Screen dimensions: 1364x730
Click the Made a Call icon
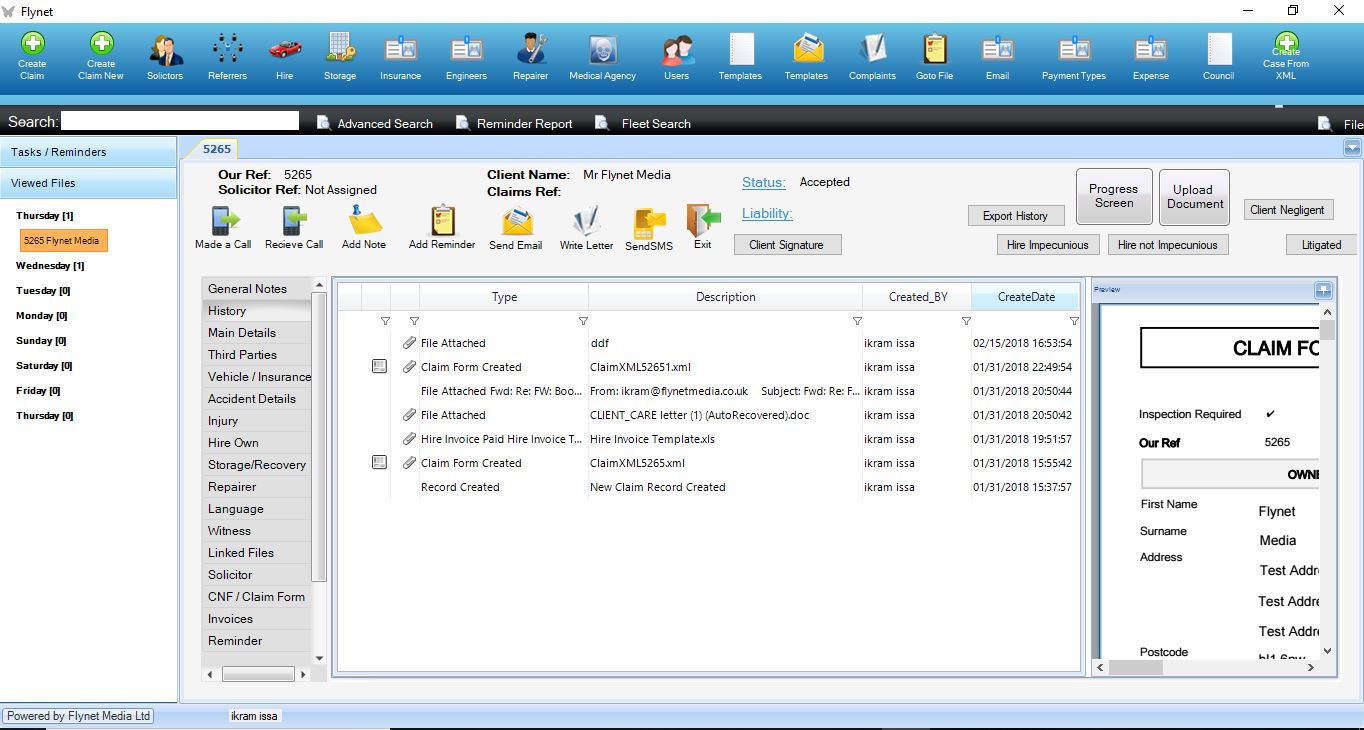(x=224, y=221)
